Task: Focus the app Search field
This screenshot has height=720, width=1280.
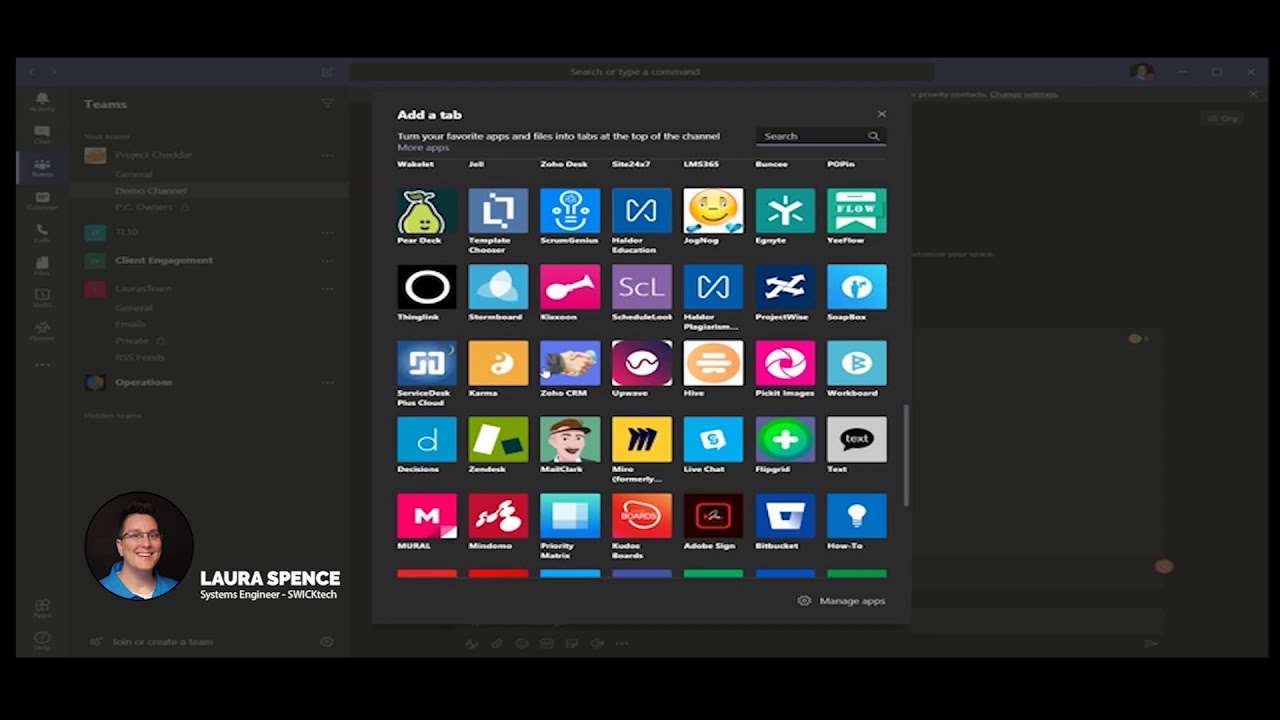Action: (820, 136)
